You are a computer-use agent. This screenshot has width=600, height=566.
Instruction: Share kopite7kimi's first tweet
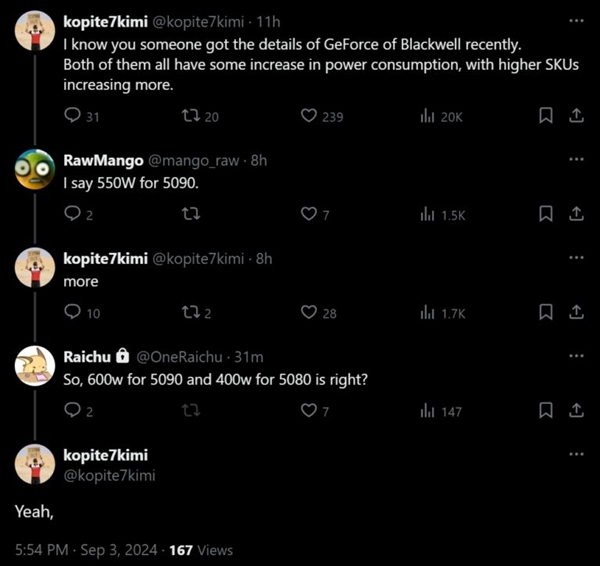click(576, 116)
